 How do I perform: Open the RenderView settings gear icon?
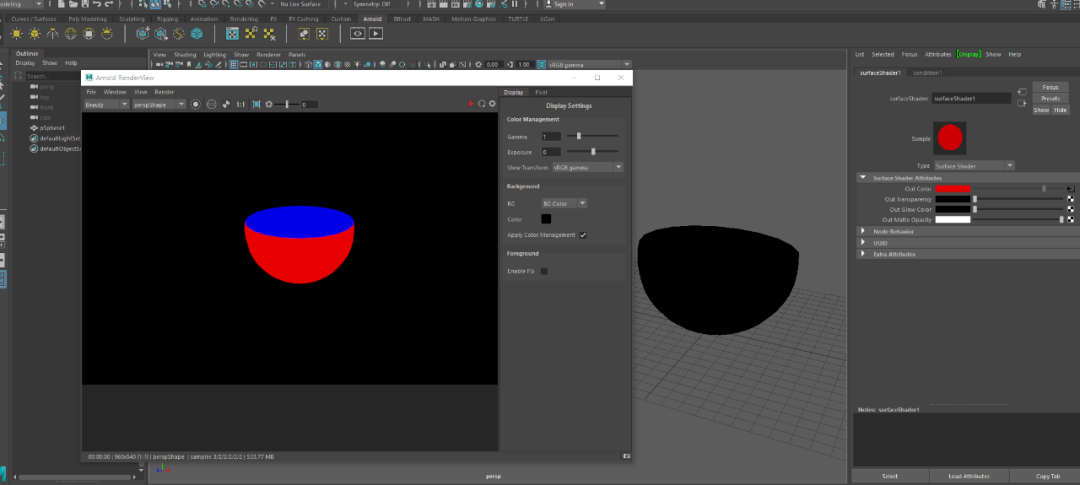tap(492, 104)
